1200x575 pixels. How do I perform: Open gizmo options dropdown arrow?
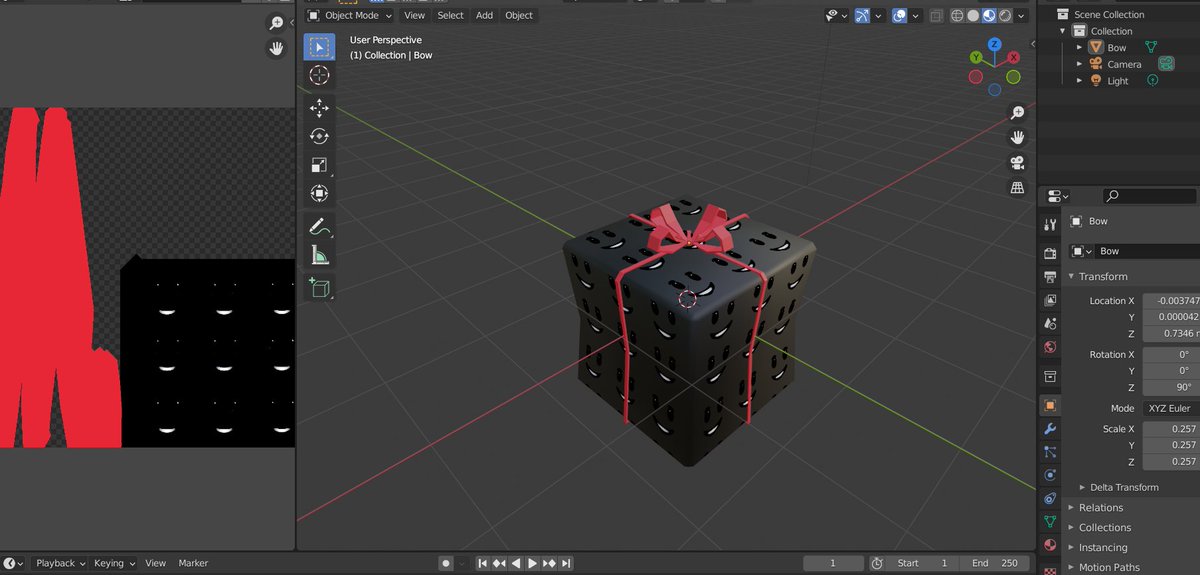(878, 15)
